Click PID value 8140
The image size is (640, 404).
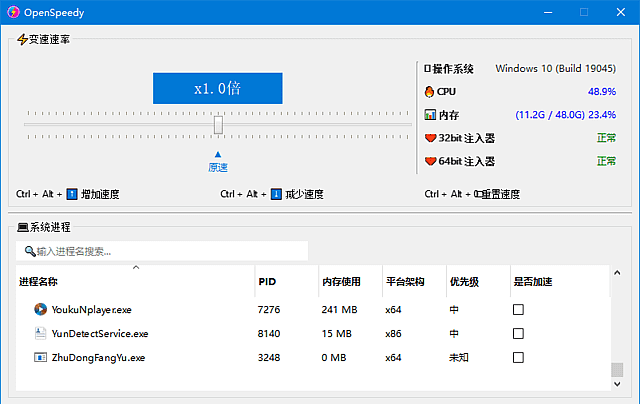(x=269, y=334)
